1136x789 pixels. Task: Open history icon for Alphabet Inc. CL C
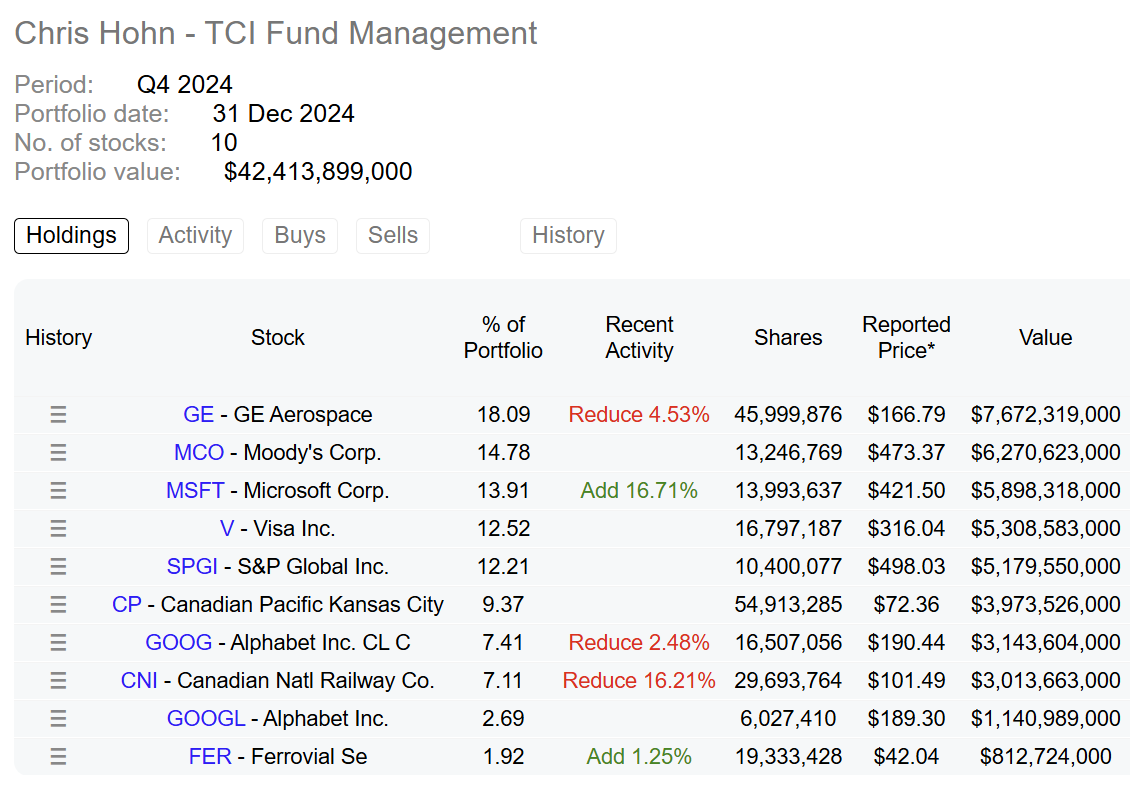(x=58, y=643)
